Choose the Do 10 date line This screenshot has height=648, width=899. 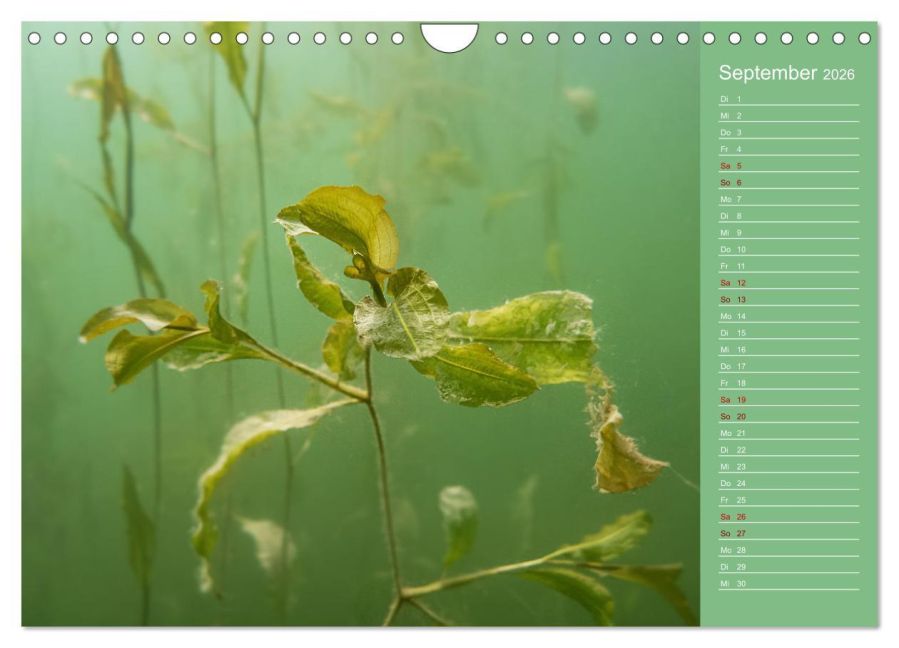point(789,249)
